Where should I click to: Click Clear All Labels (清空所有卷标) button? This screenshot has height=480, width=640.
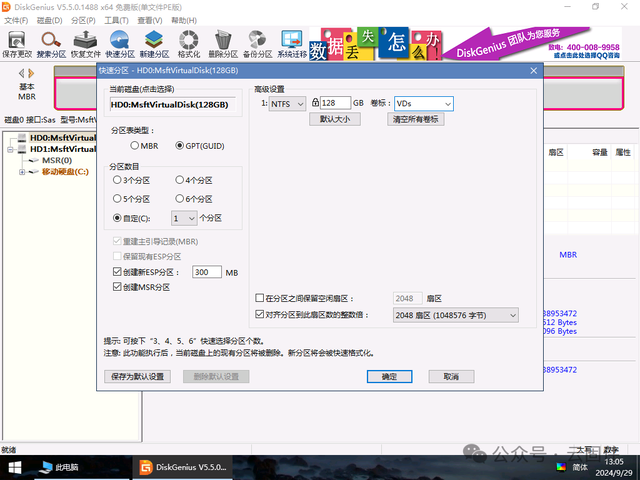click(416, 119)
